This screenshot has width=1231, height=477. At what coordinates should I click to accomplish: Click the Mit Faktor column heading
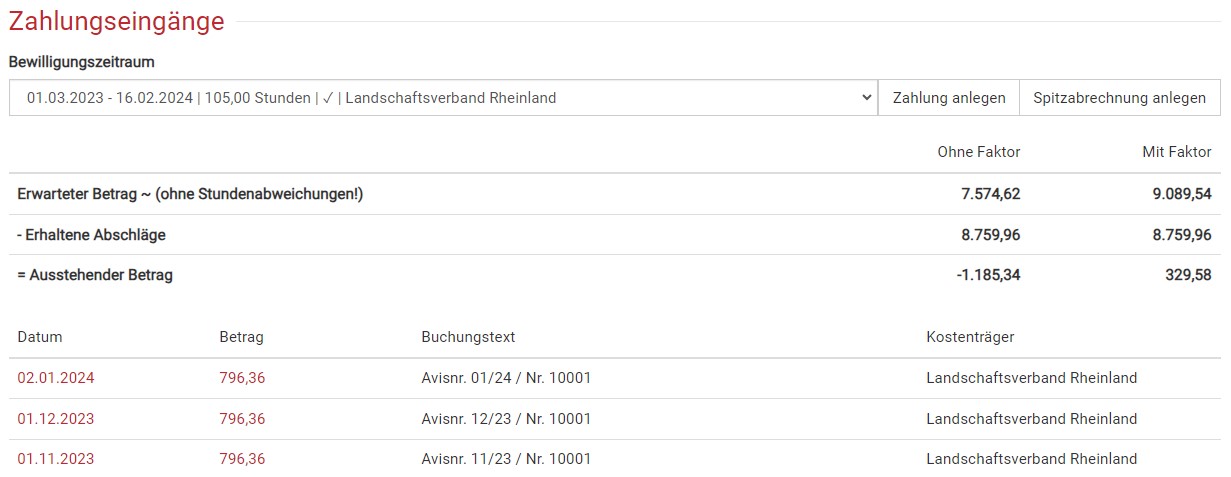[x=1176, y=152]
